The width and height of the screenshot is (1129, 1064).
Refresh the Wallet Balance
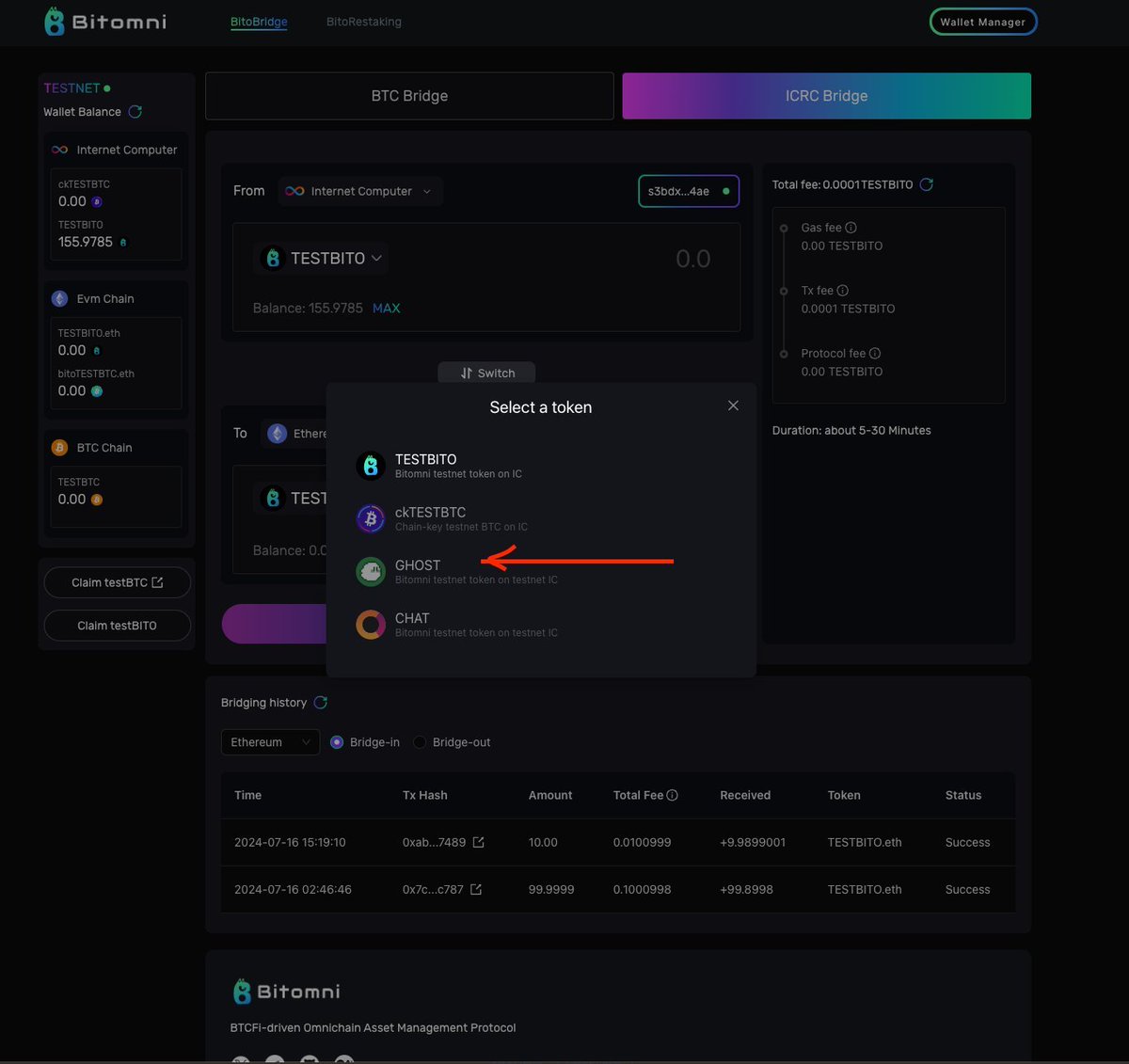point(135,112)
